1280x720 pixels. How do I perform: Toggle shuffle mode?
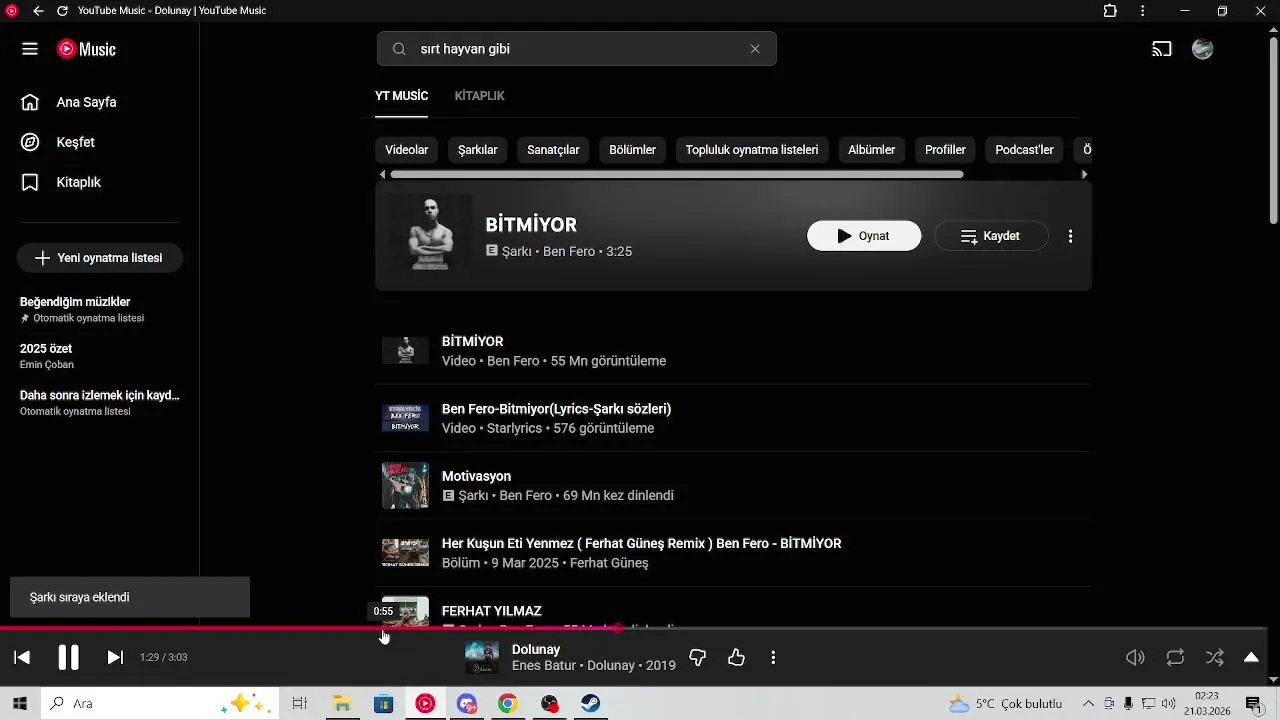click(1214, 657)
